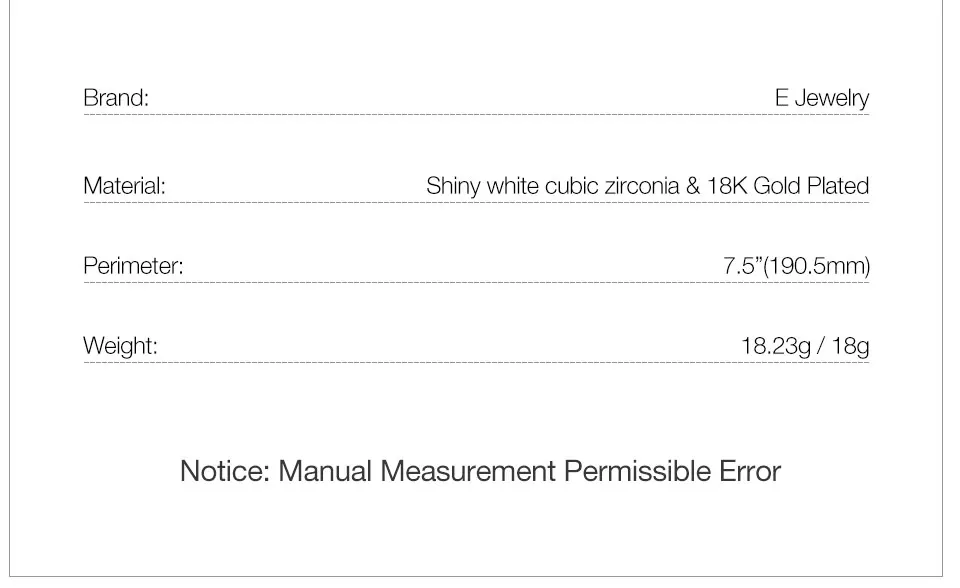Click the E Jewelry brand value

[x=822, y=98]
